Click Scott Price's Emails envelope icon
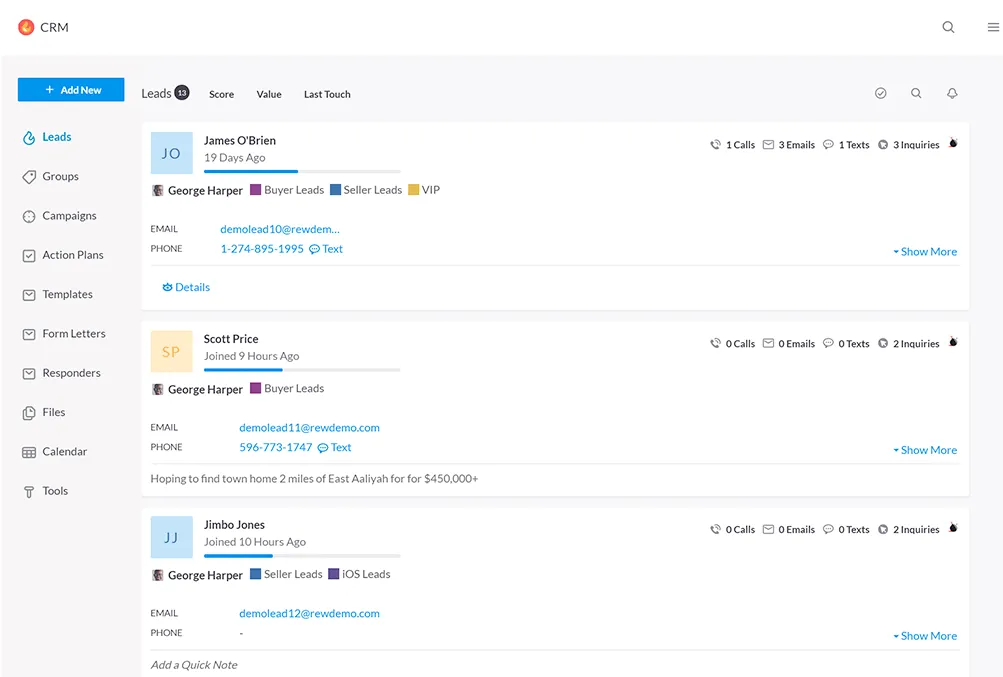1003x677 pixels. (768, 343)
